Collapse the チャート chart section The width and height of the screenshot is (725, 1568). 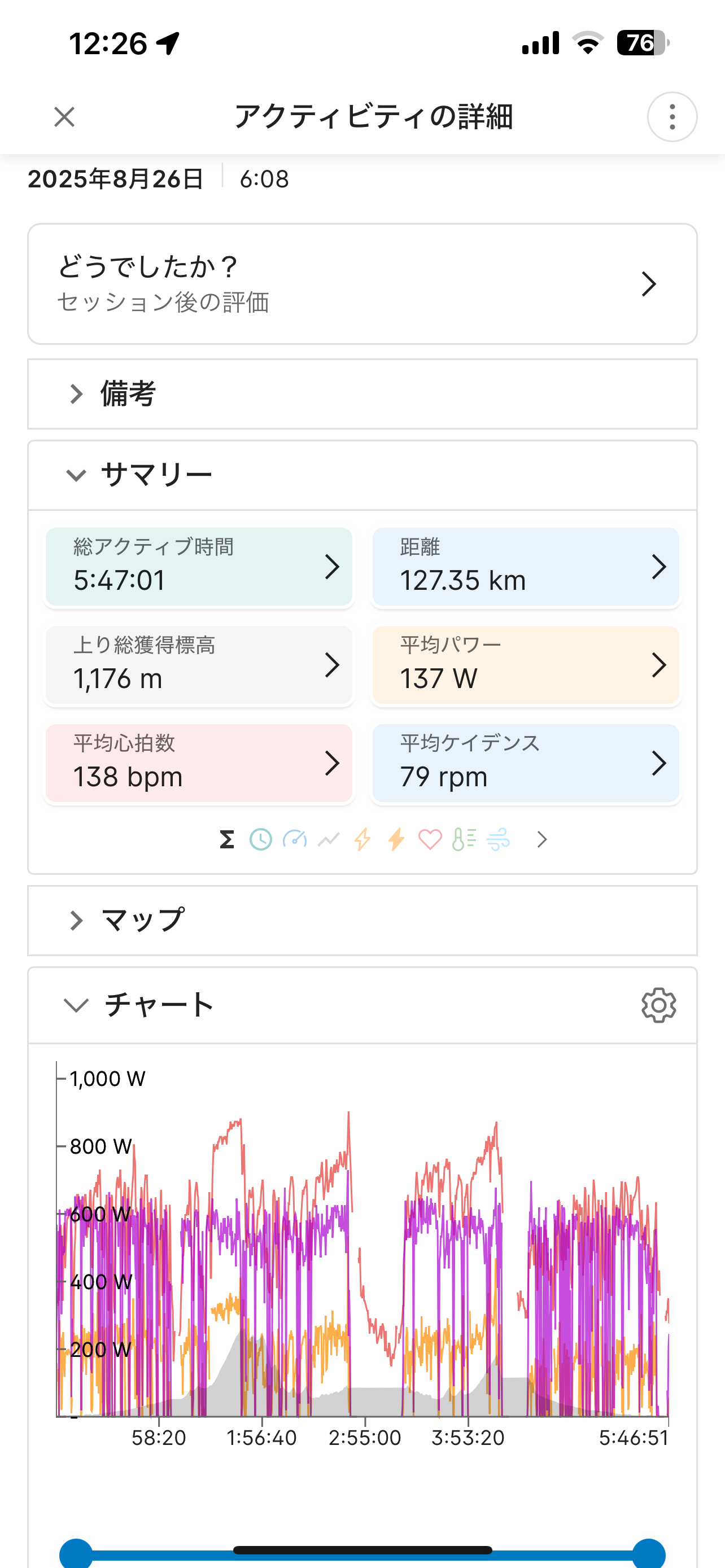tap(76, 1005)
